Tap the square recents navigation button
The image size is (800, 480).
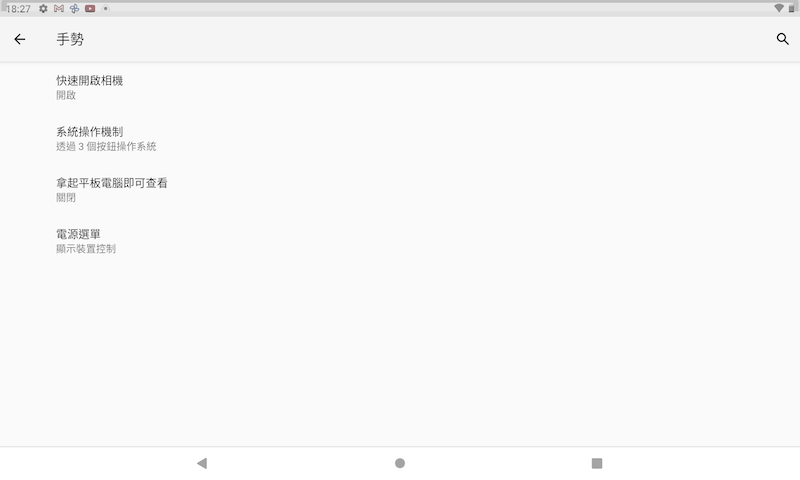click(597, 463)
